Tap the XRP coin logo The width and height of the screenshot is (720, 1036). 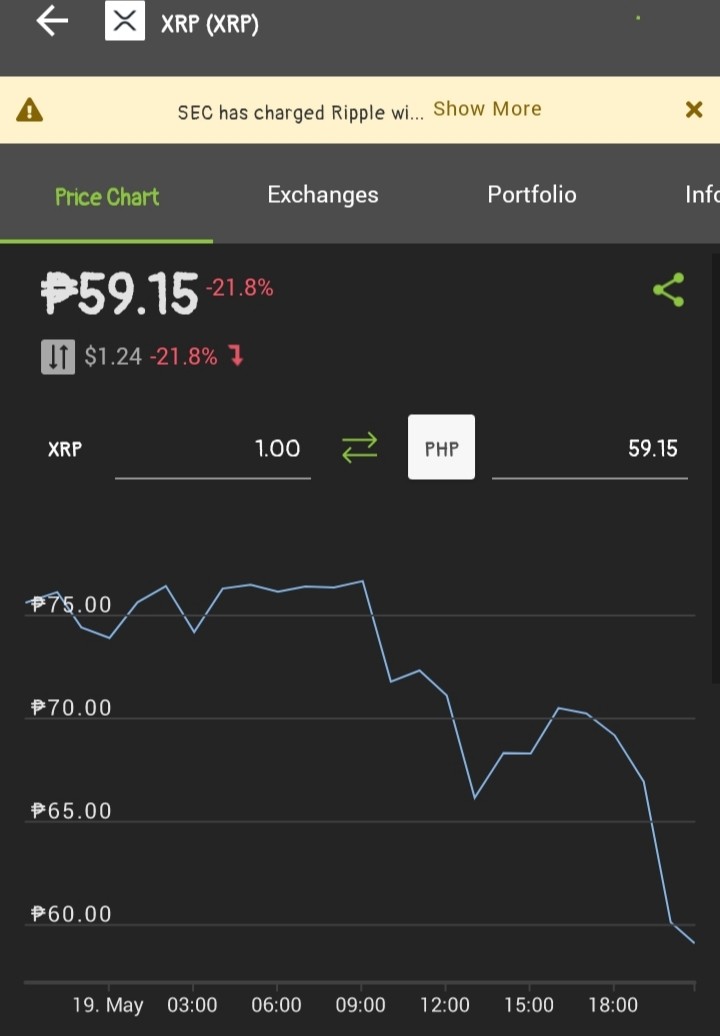125,21
